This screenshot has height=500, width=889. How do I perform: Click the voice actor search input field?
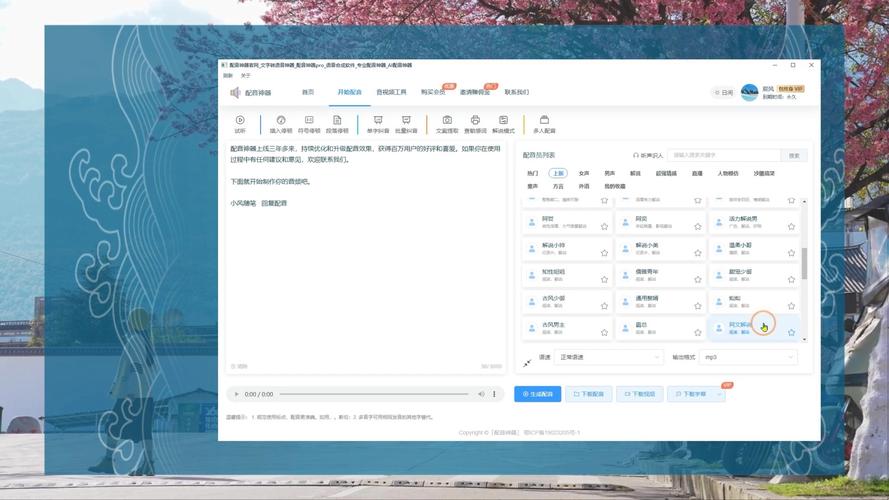click(x=724, y=155)
